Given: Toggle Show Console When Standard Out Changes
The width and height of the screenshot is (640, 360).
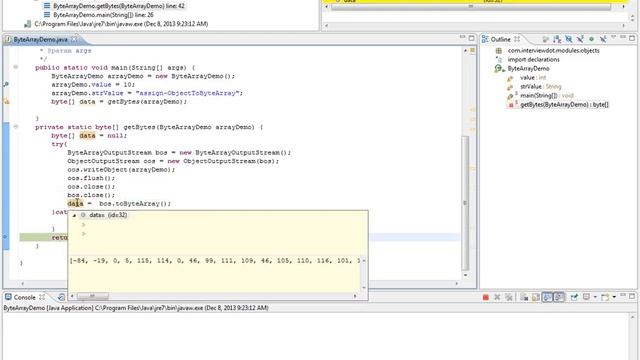Looking at the screenshot, I should tap(547, 297).
